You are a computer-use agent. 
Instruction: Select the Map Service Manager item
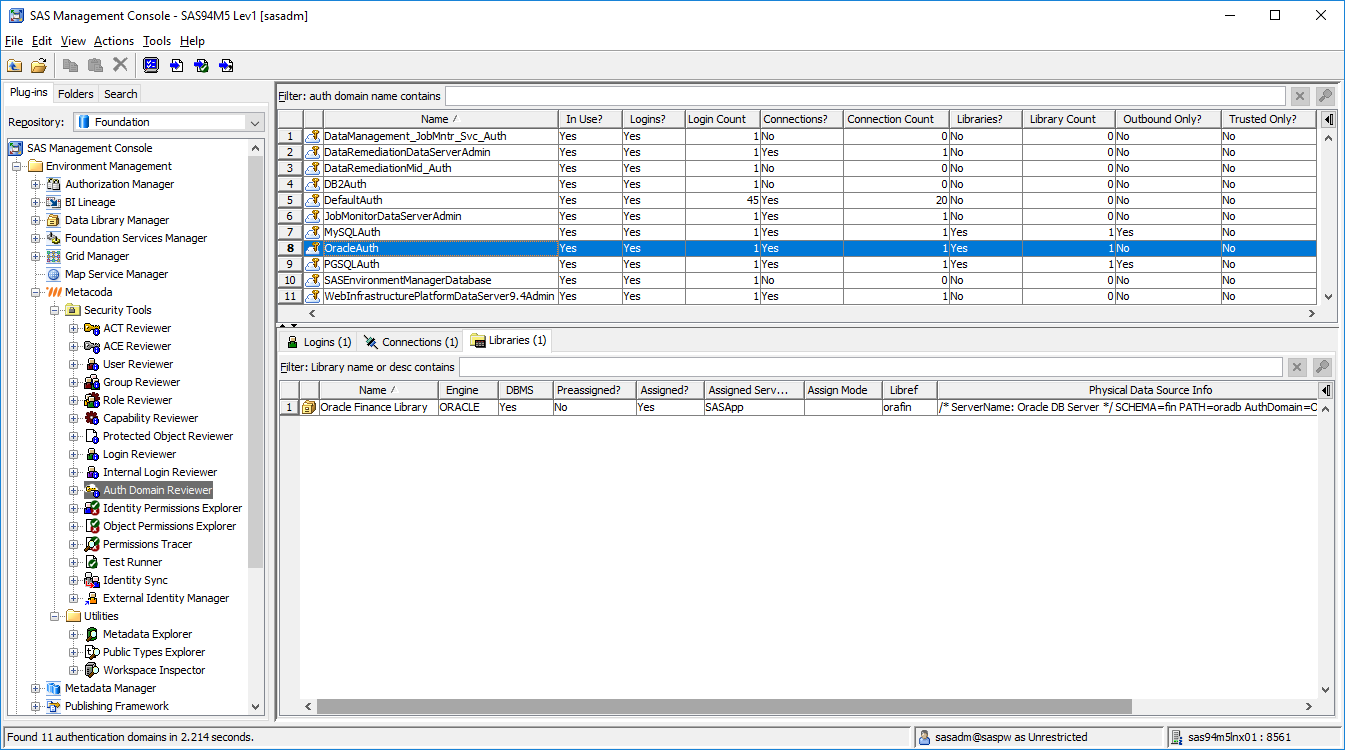coord(116,274)
